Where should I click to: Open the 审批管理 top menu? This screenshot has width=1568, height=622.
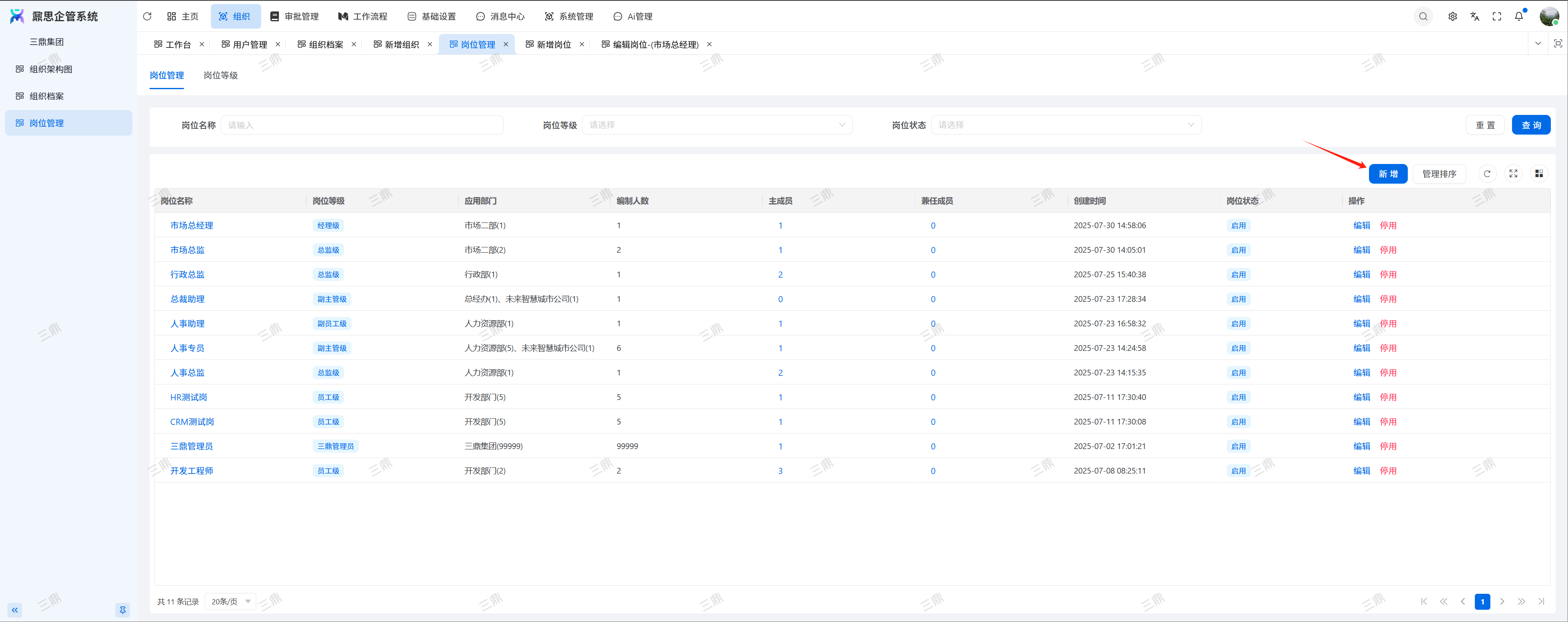click(x=295, y=16)
